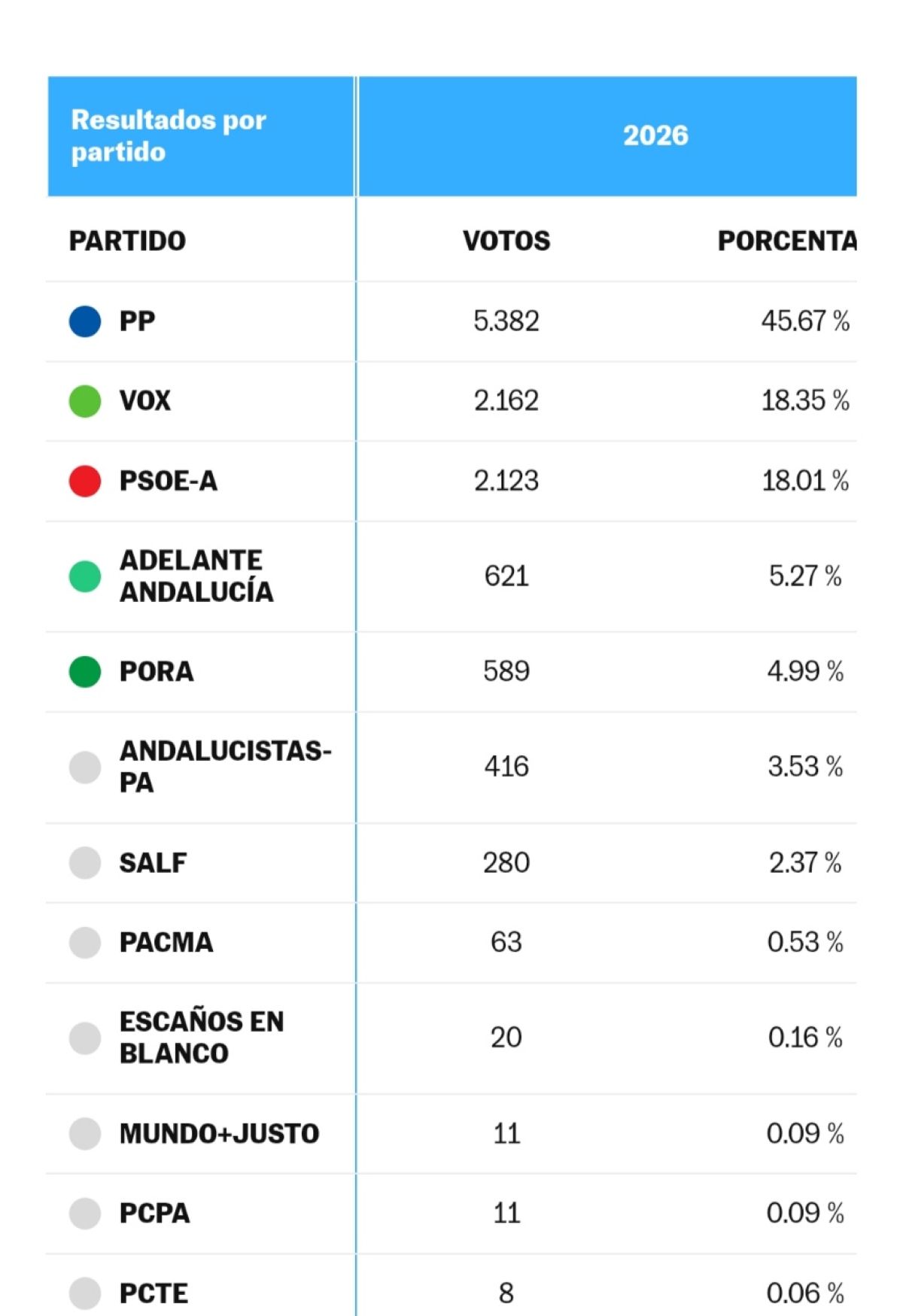The width and height of the screenshot is (903, 1316).
Task: Select the PP party name
Action: [137, 321]
